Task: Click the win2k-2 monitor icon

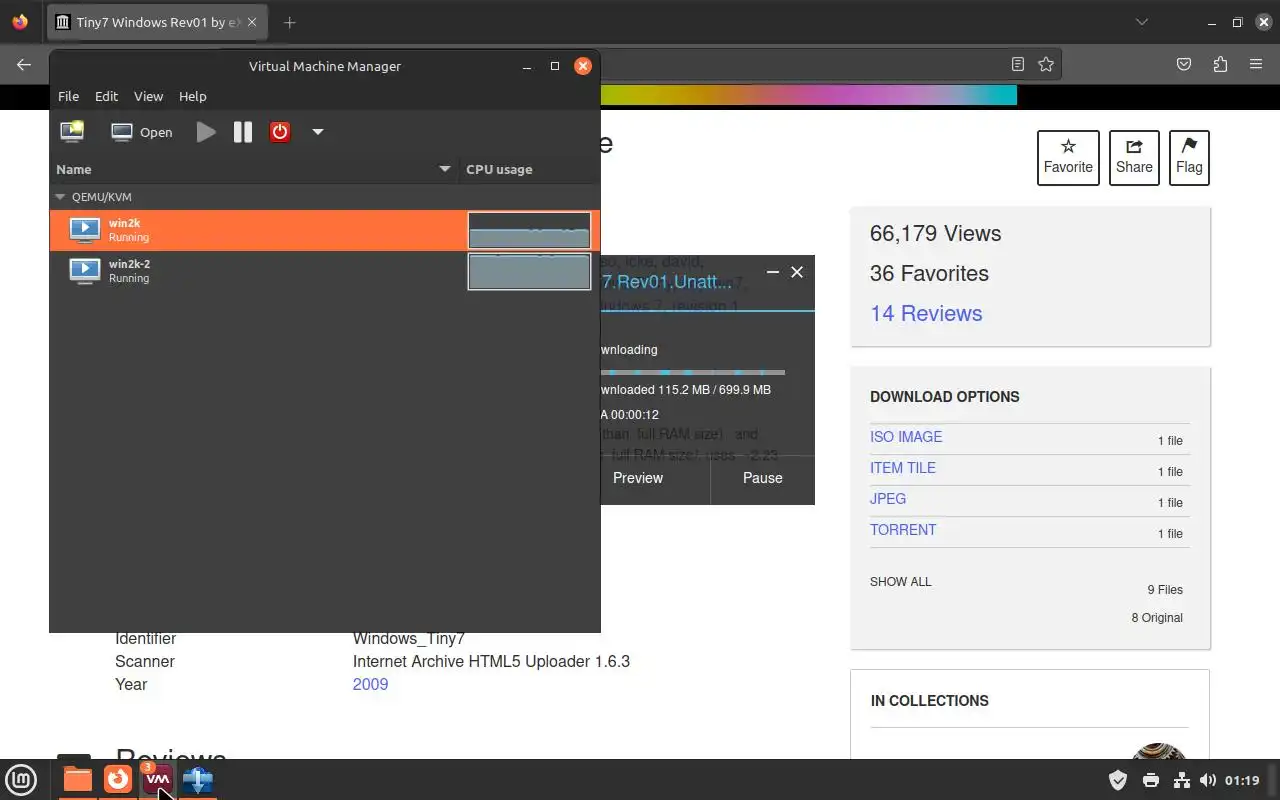Action: coord(85,271)
